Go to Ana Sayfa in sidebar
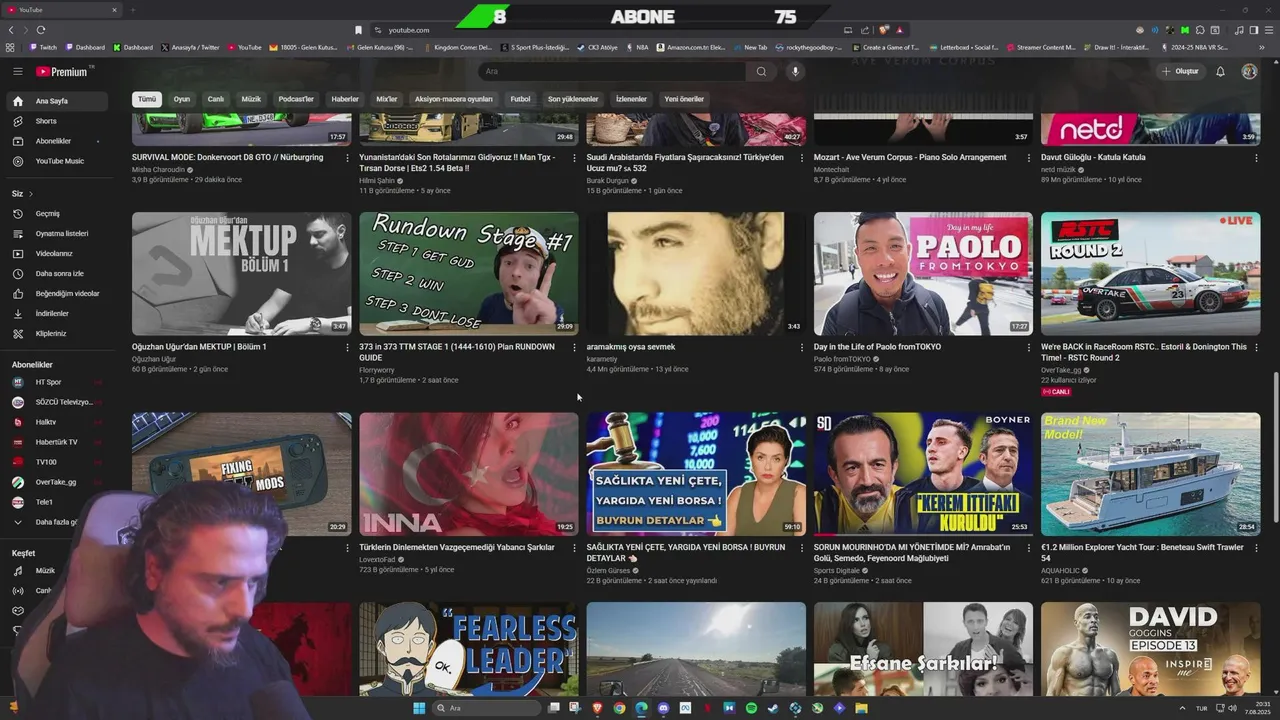The image size is (1280, 720). tap(56, 101)
